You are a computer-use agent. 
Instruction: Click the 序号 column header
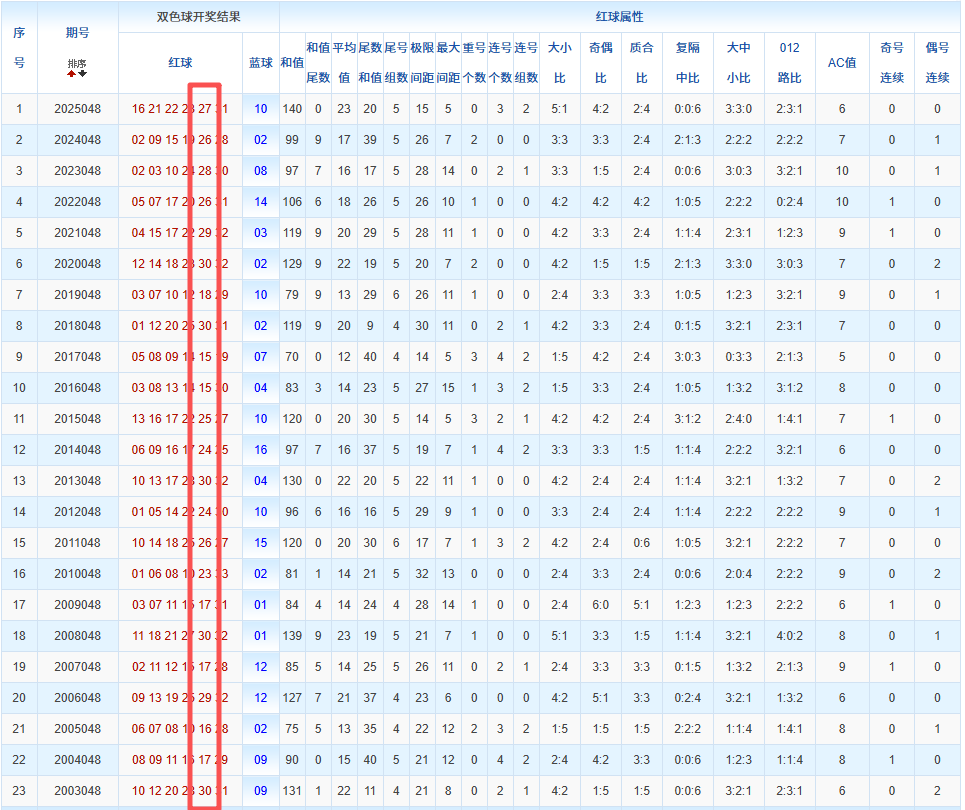pyautogui.click(x=18, y=47)
